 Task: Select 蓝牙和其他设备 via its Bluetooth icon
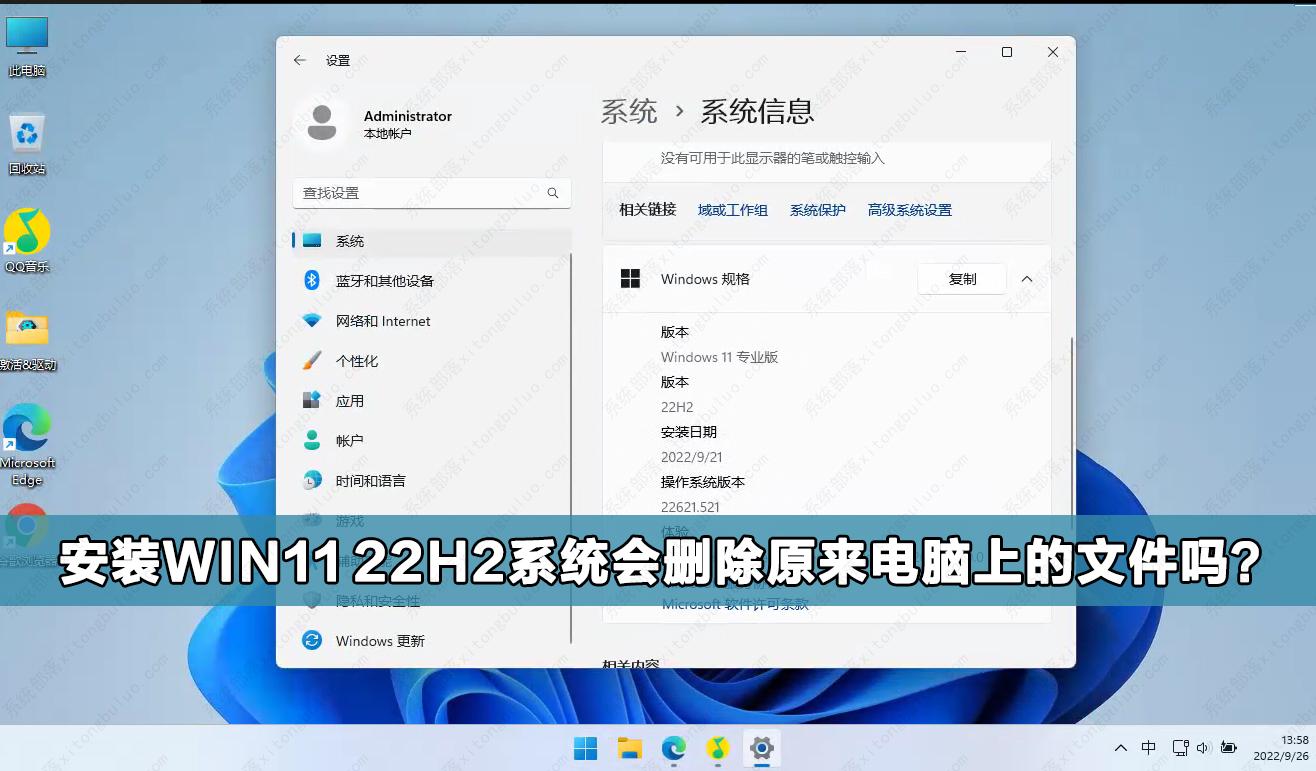313,280
